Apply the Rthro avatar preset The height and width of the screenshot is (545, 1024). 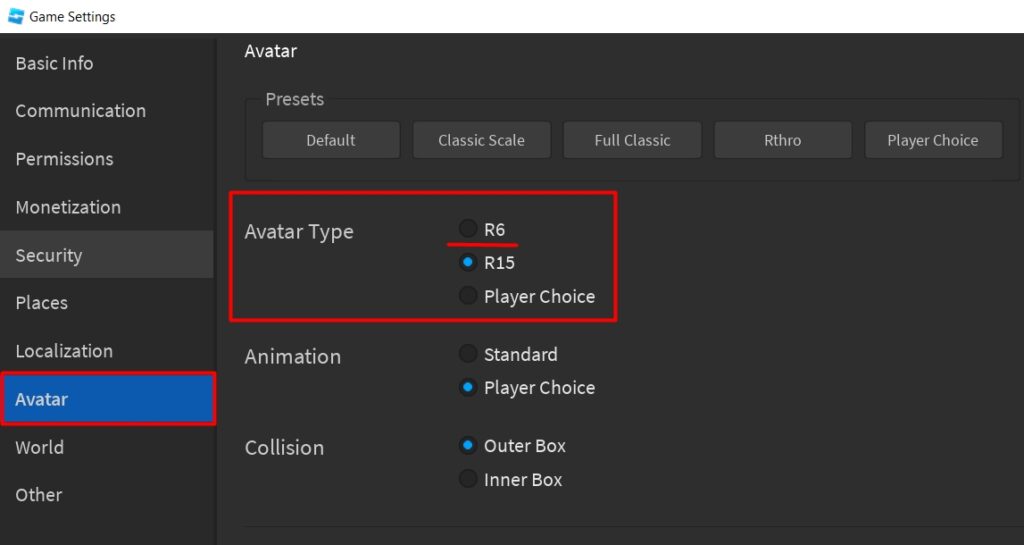coord(782,140)
